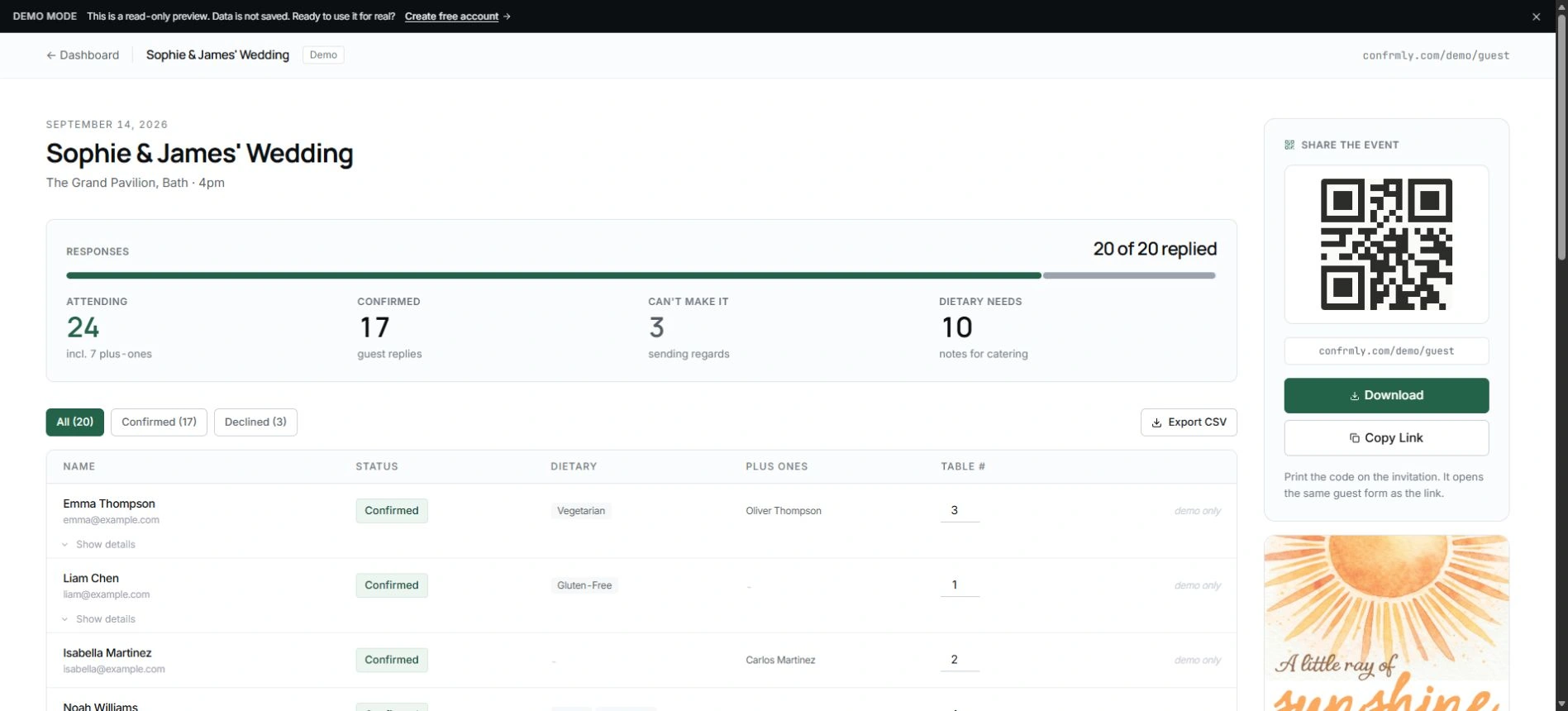Viewport: 1568px width, 711px height.
Task: Copy the guest link
Action: (1386, 438)
